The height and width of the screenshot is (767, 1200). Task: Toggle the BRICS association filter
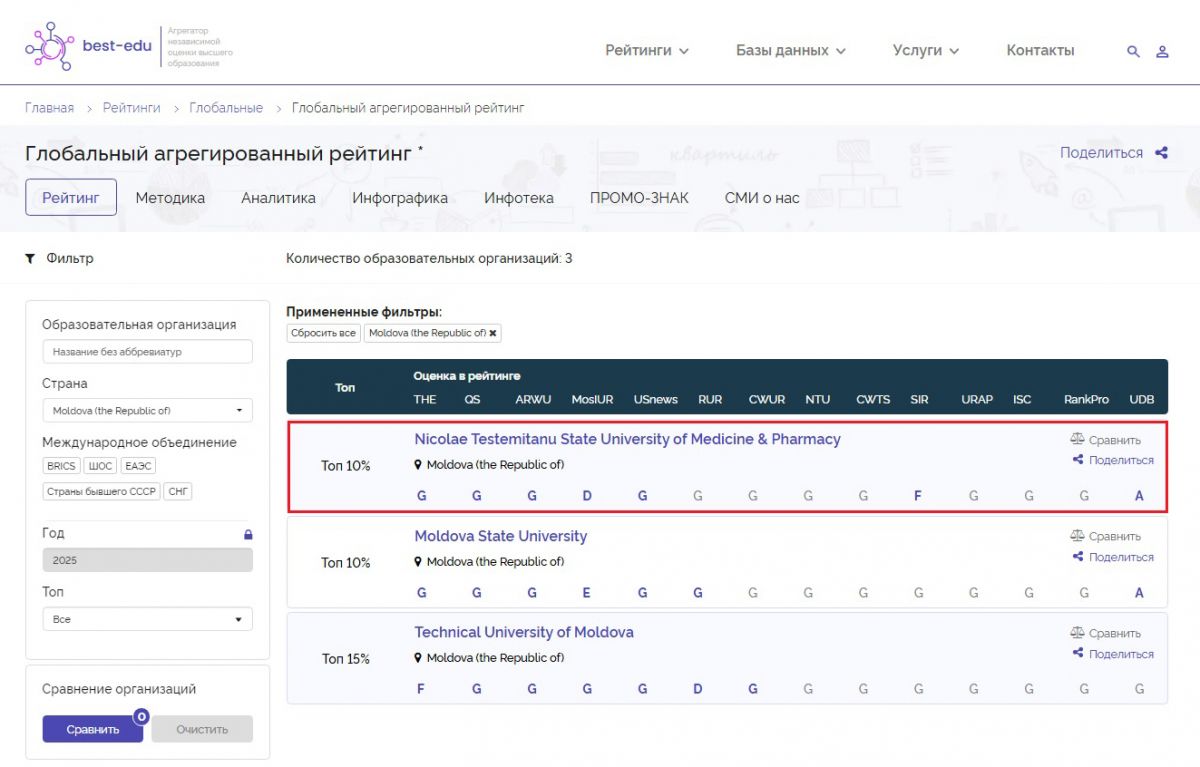click(x=61, y=466)
